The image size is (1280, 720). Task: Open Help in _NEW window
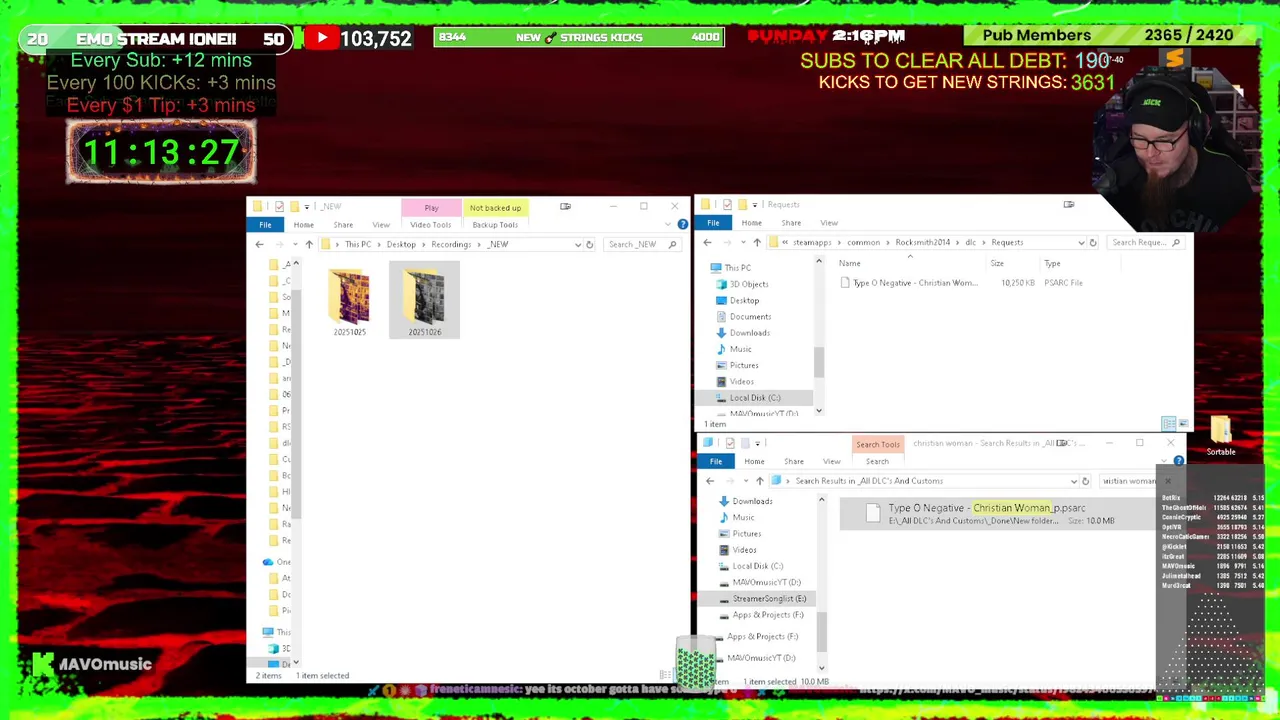pyautogui.click(x=682, y=225)
